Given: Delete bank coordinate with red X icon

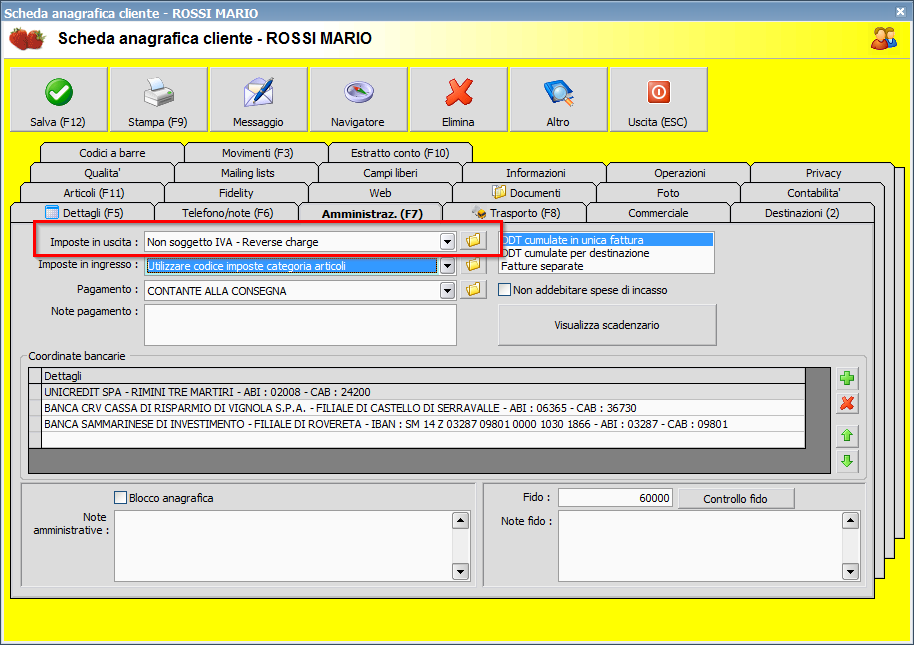Looking at the screenshot, I should (847, 403).
